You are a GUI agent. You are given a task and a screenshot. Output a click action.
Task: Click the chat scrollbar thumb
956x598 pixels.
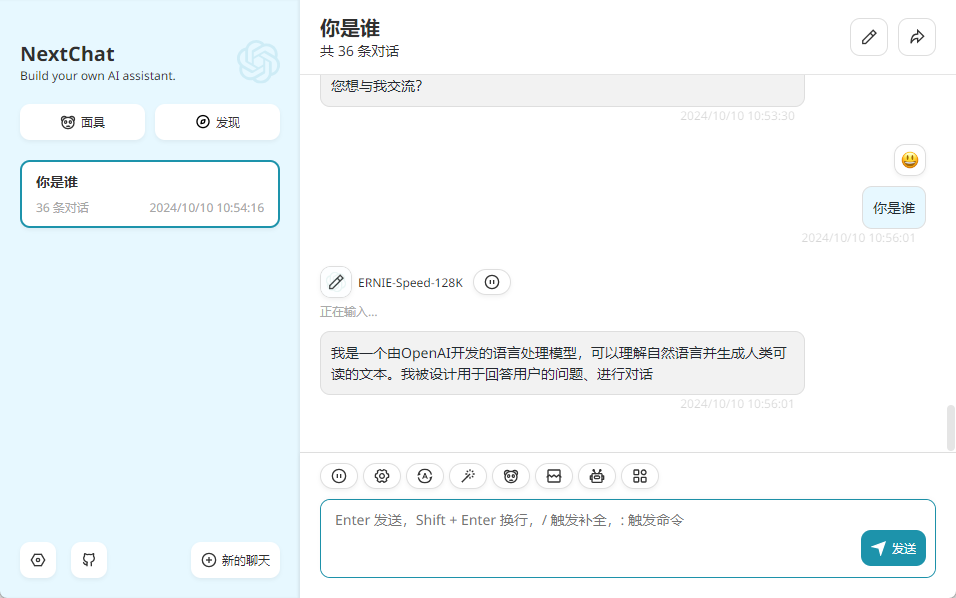coord(951,427)
